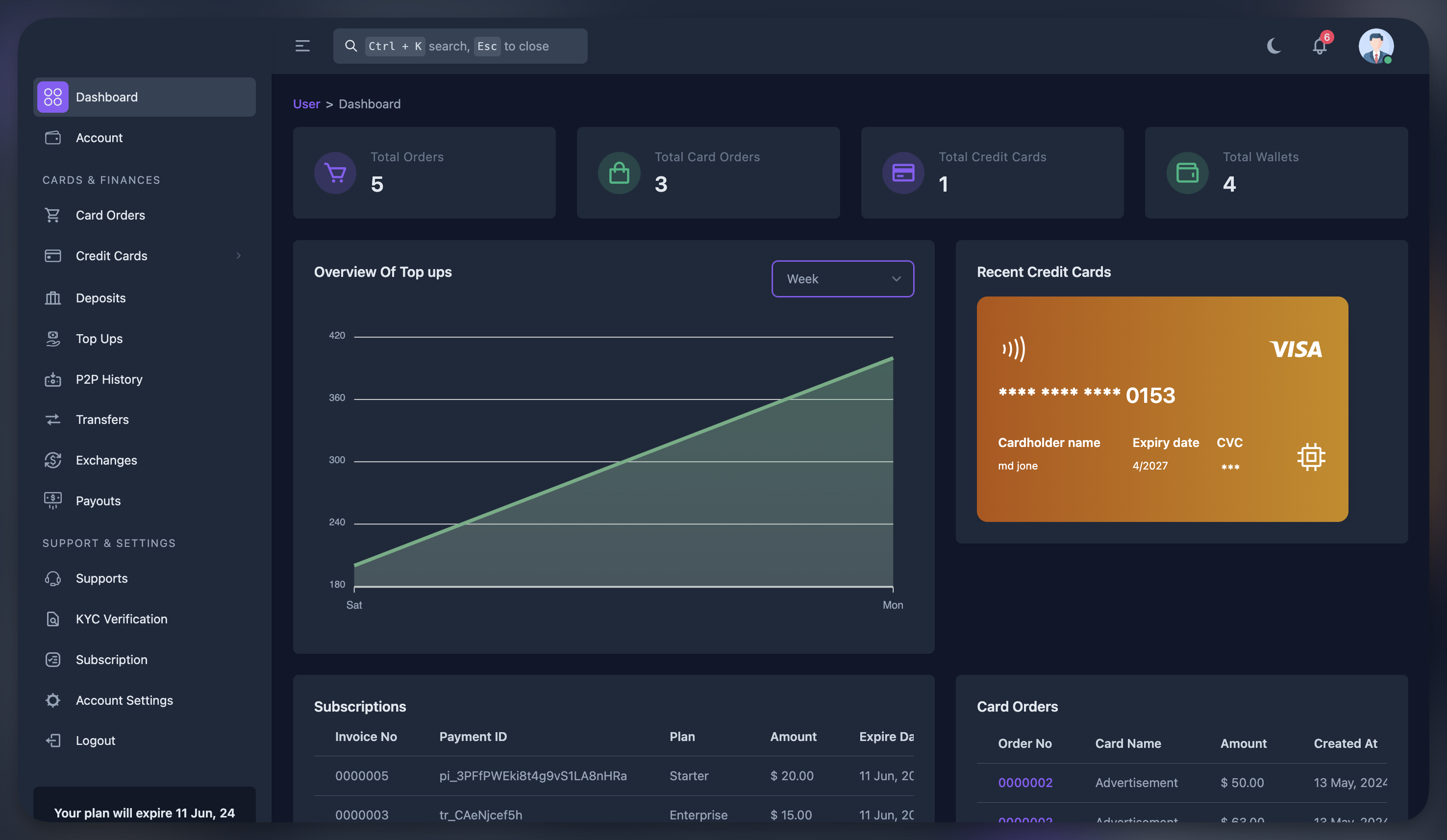Click the orange Visa card thumbnail

[x=1162, y=409]
